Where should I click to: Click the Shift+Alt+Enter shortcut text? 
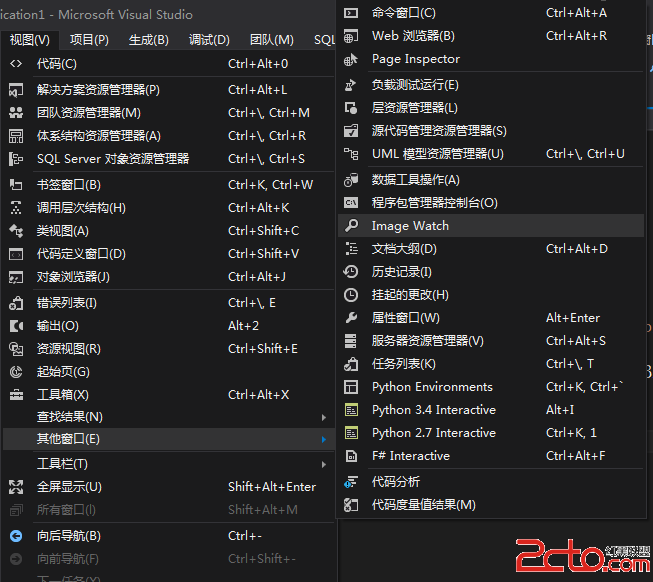tap(272, 487)
